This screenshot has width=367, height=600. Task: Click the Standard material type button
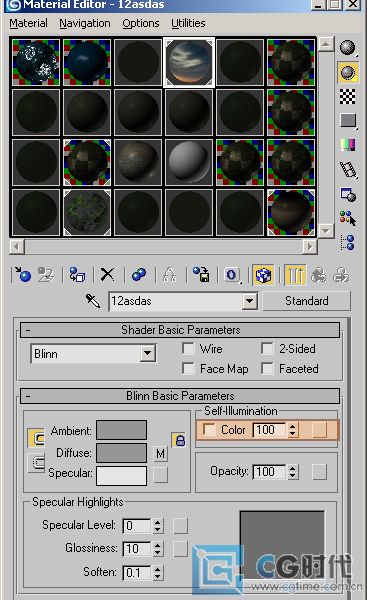pyautogui.click(x=307, y=301)
